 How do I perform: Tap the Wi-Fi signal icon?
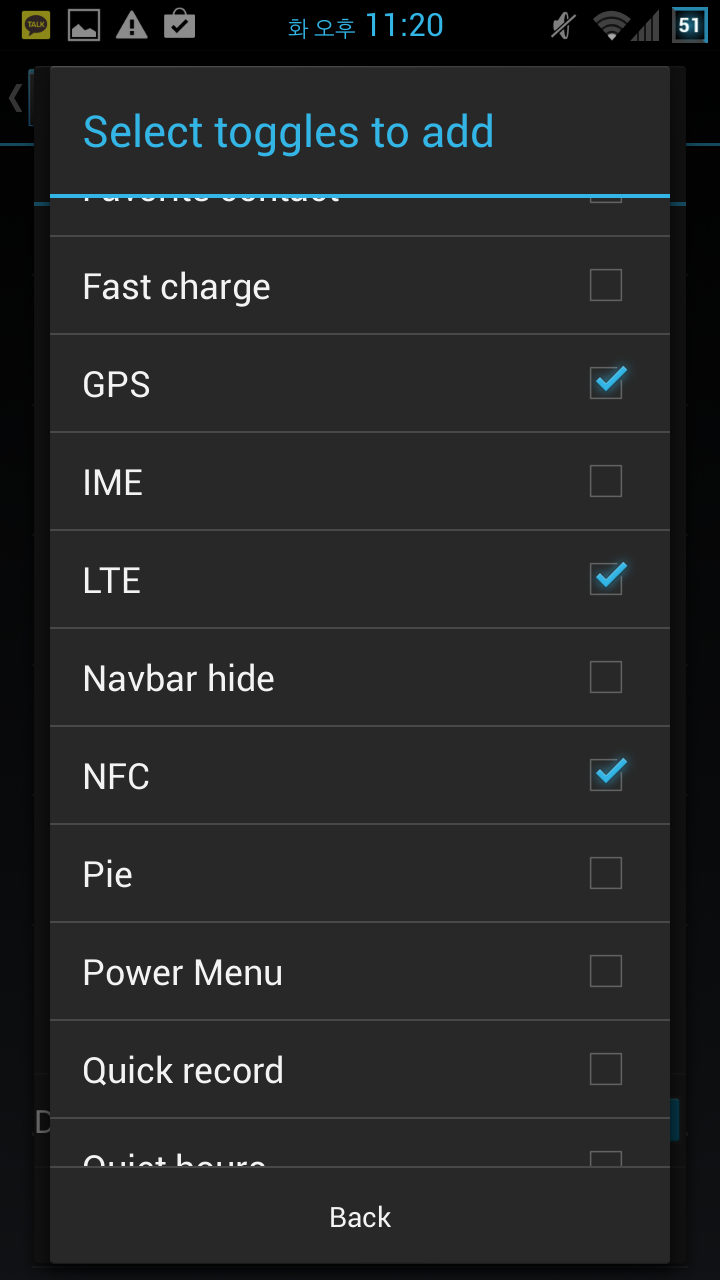tap(609, 25)
